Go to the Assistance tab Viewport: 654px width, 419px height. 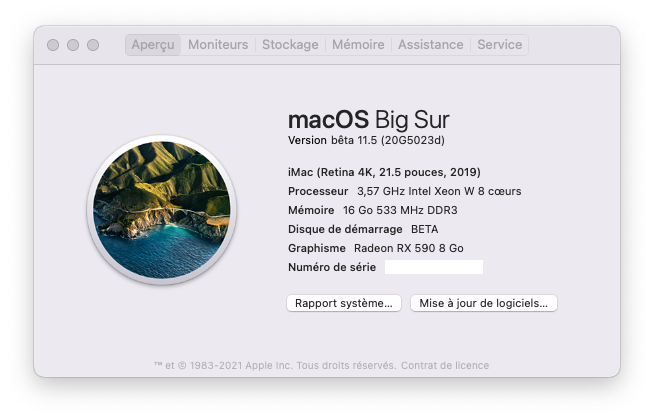click(x=431, y=45)
